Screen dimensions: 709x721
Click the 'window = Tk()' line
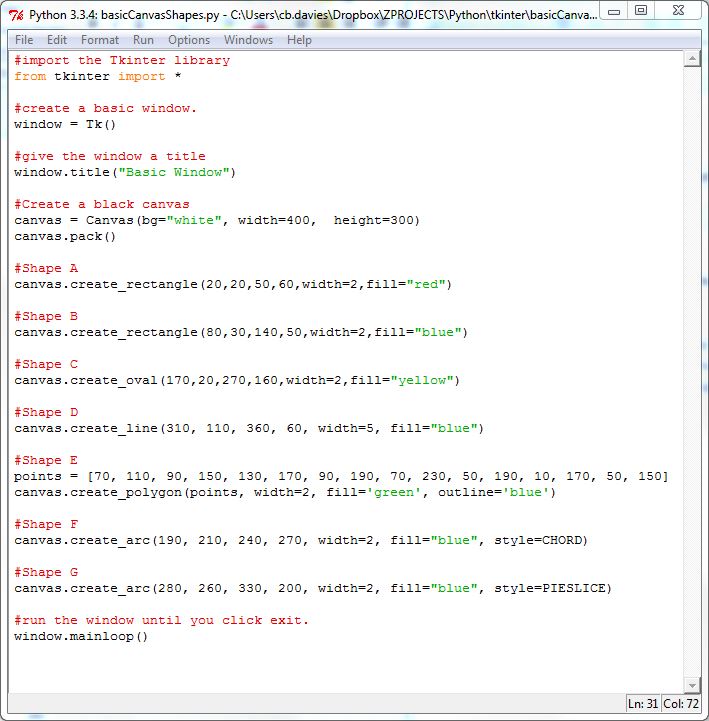[65, 125]
